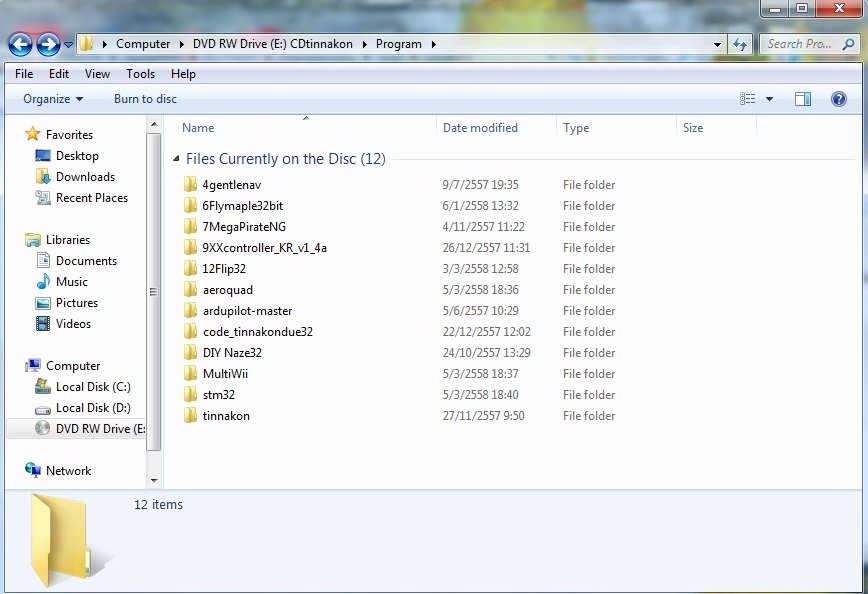Click the Refresh button beside address bar
The width and height of the screenshot is (868, 594).
click(x=740, y=44)
